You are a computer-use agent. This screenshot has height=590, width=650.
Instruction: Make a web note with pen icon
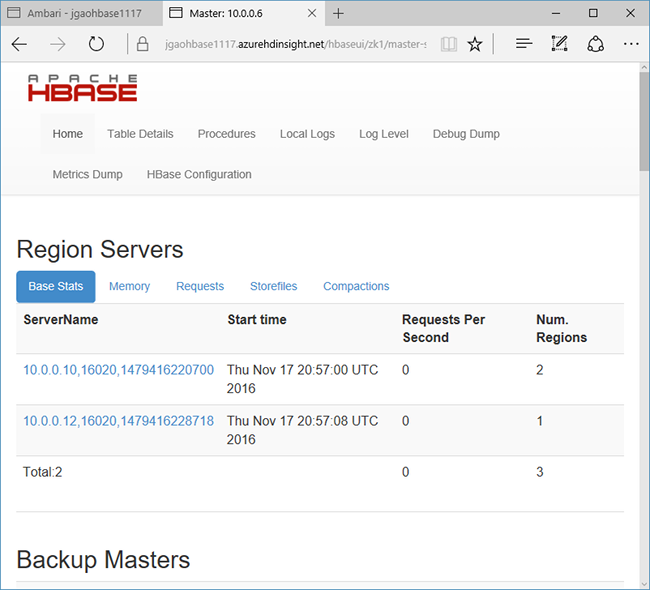coord(559,43)
